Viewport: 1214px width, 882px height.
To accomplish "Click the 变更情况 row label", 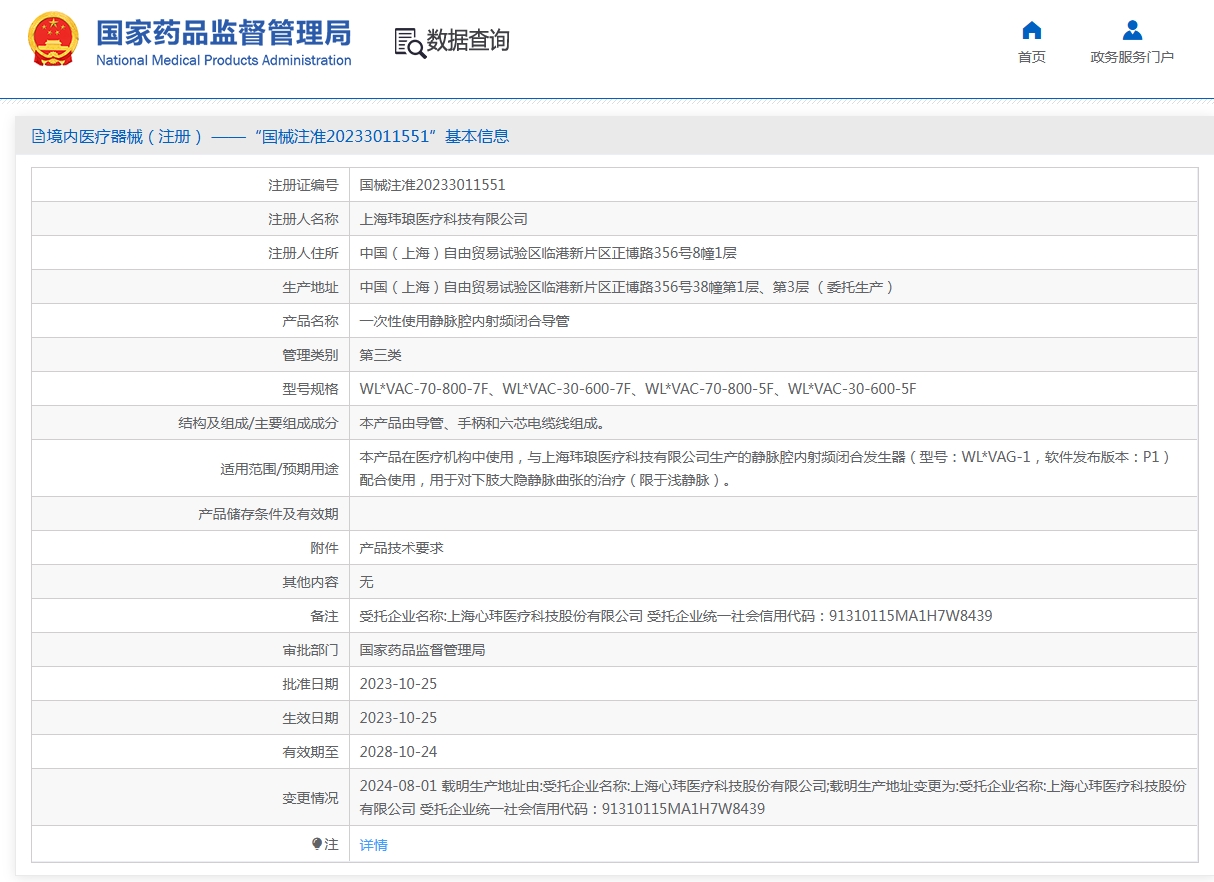I will [310, 798].
